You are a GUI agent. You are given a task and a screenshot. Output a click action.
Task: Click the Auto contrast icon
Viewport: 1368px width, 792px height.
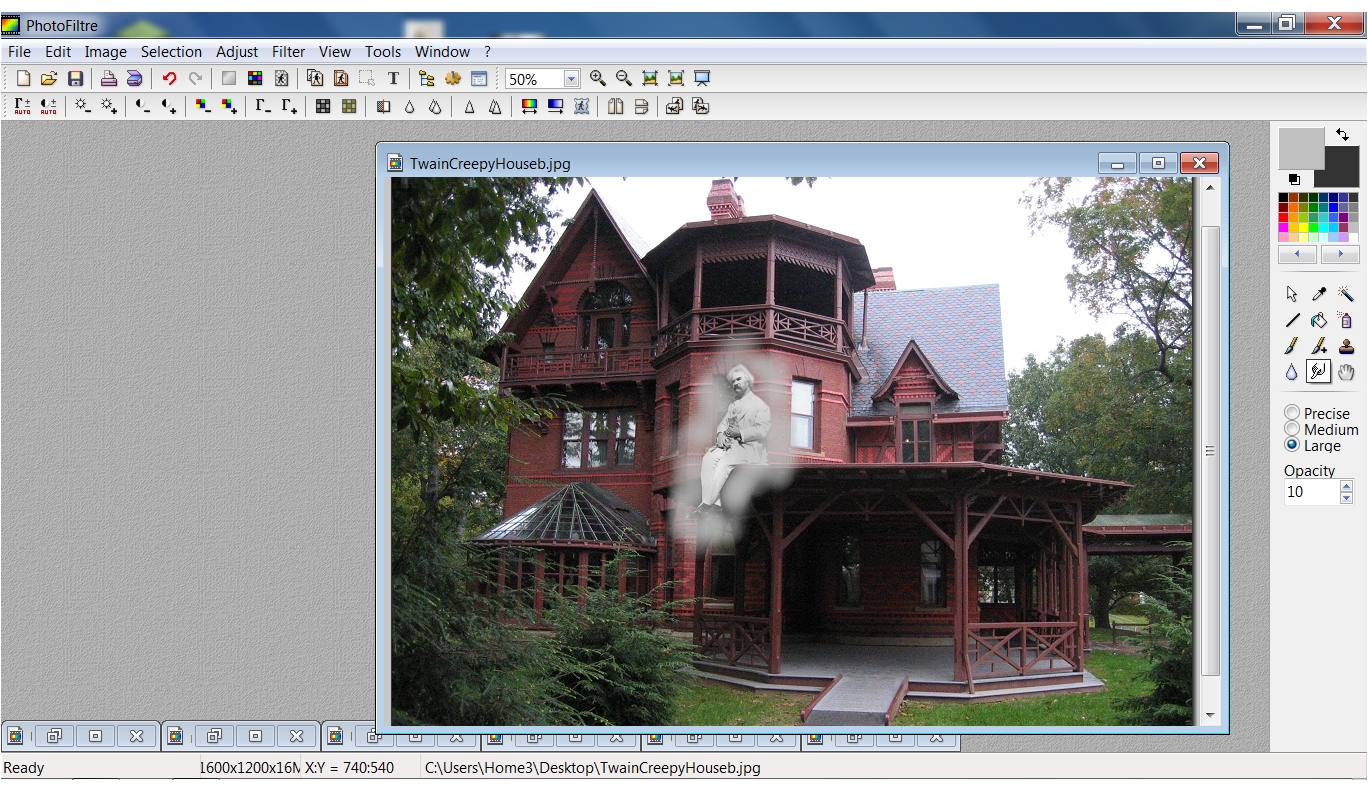click(x=48, y=106)
